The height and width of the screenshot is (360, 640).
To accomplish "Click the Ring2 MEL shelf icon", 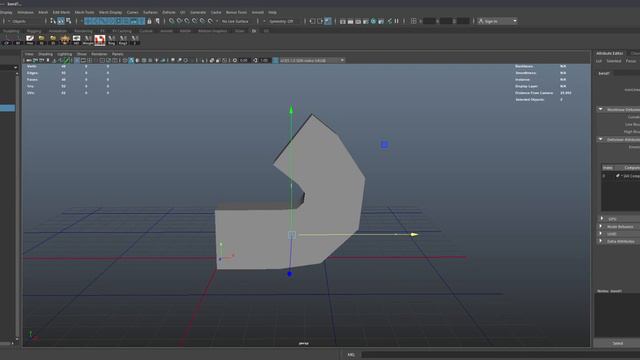I will pos(123,40).
